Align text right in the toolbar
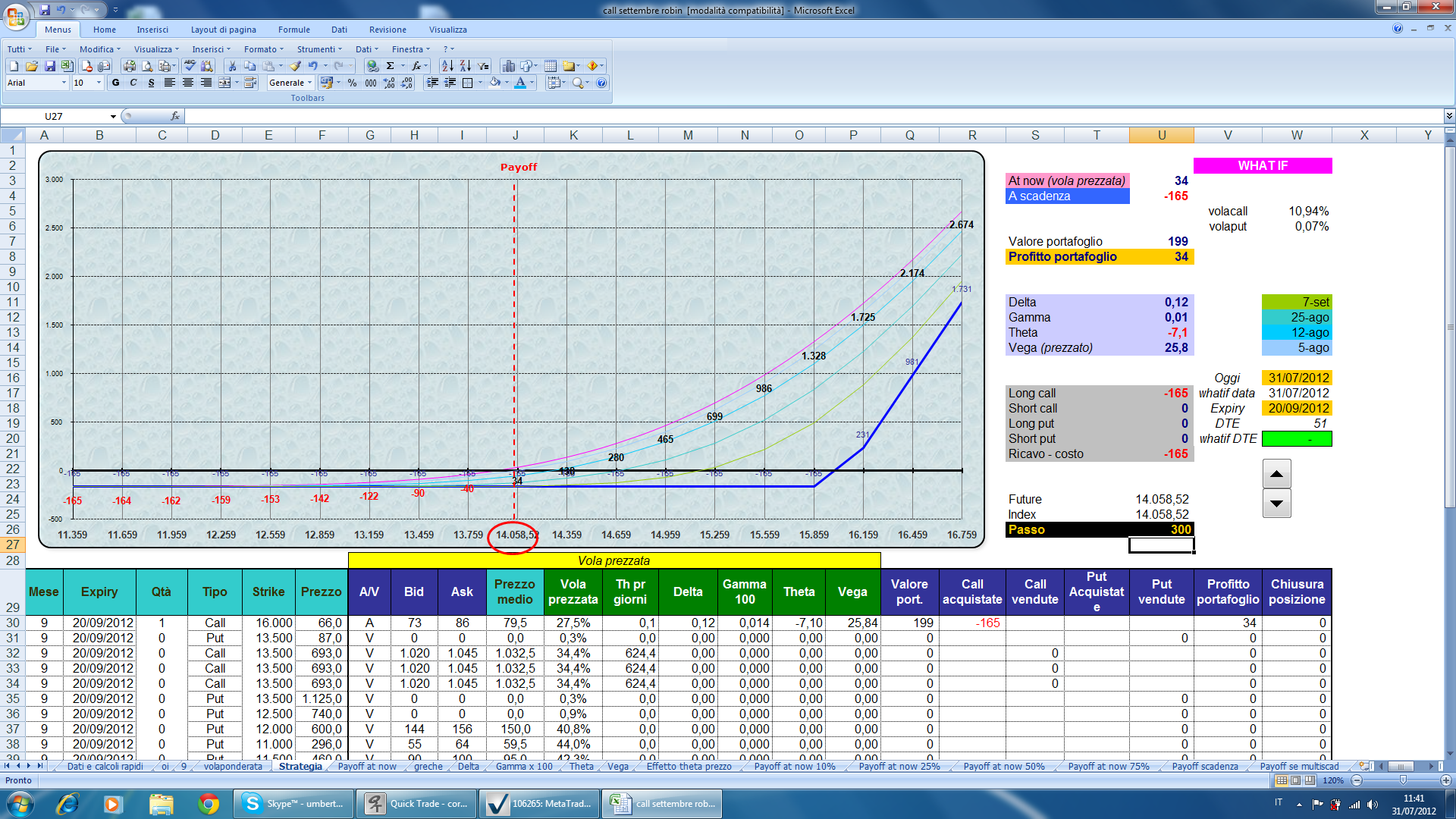 206,83
